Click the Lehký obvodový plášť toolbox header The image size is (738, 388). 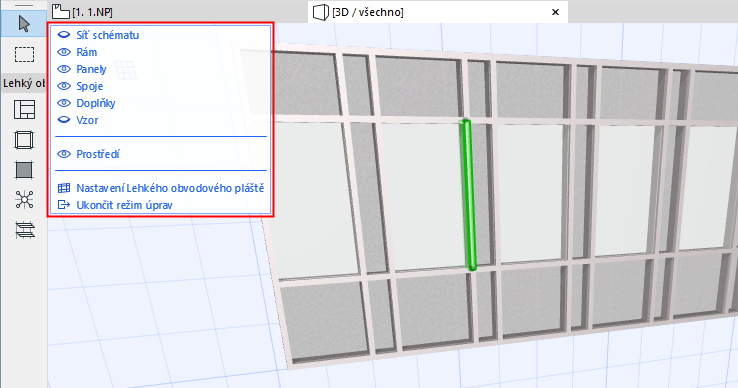(x=24, y=83)
